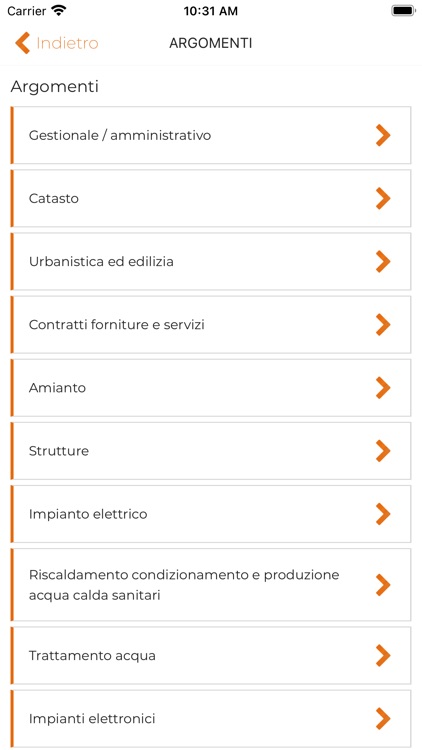The width and height of the screenshot is (422, 750).
Task: Choose Impianto elettrico entry
Action: point(211,514)
